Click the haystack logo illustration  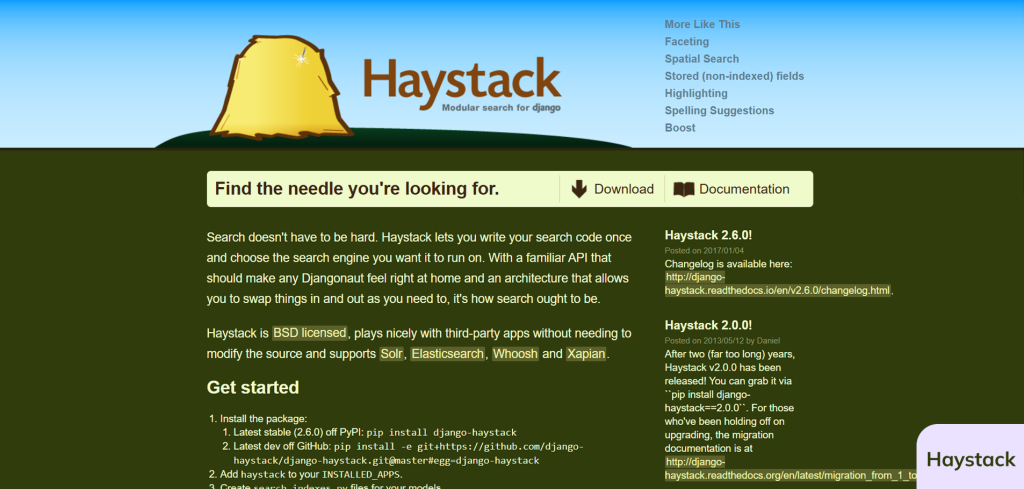pos(280,88)
